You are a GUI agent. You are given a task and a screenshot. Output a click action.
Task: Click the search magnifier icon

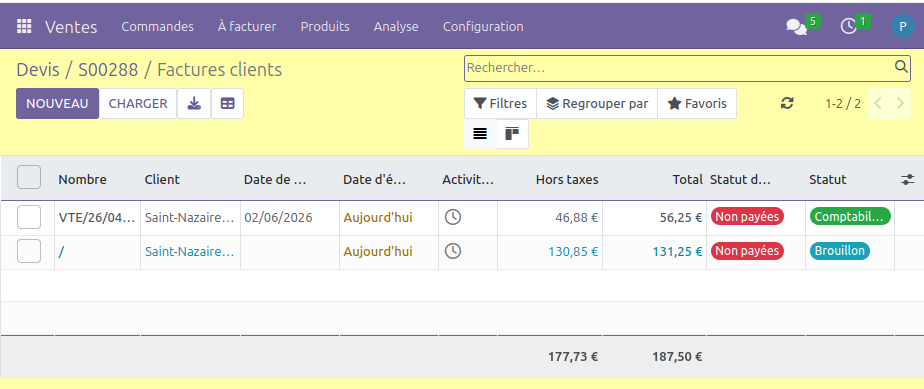coord(901,67)
